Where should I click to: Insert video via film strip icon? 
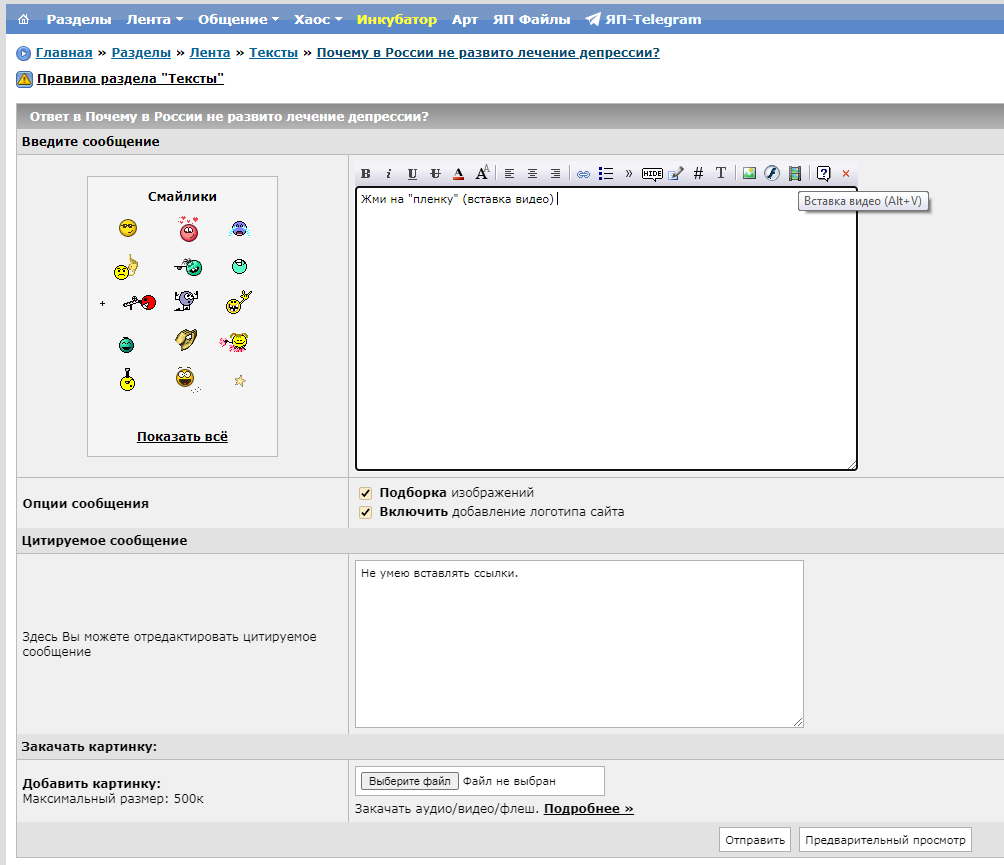coord(795,174)
